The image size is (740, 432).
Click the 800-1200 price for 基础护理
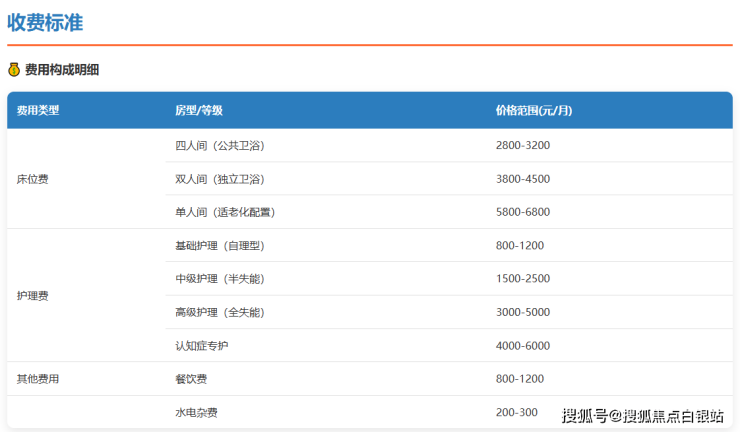click(x=520, y=246)
